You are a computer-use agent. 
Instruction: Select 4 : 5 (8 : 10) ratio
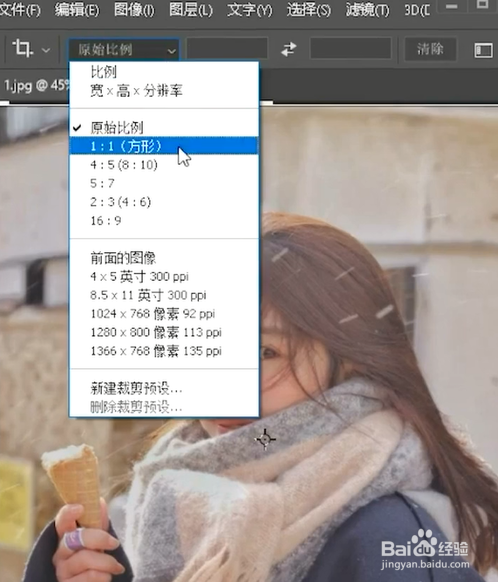pos(164,164)
